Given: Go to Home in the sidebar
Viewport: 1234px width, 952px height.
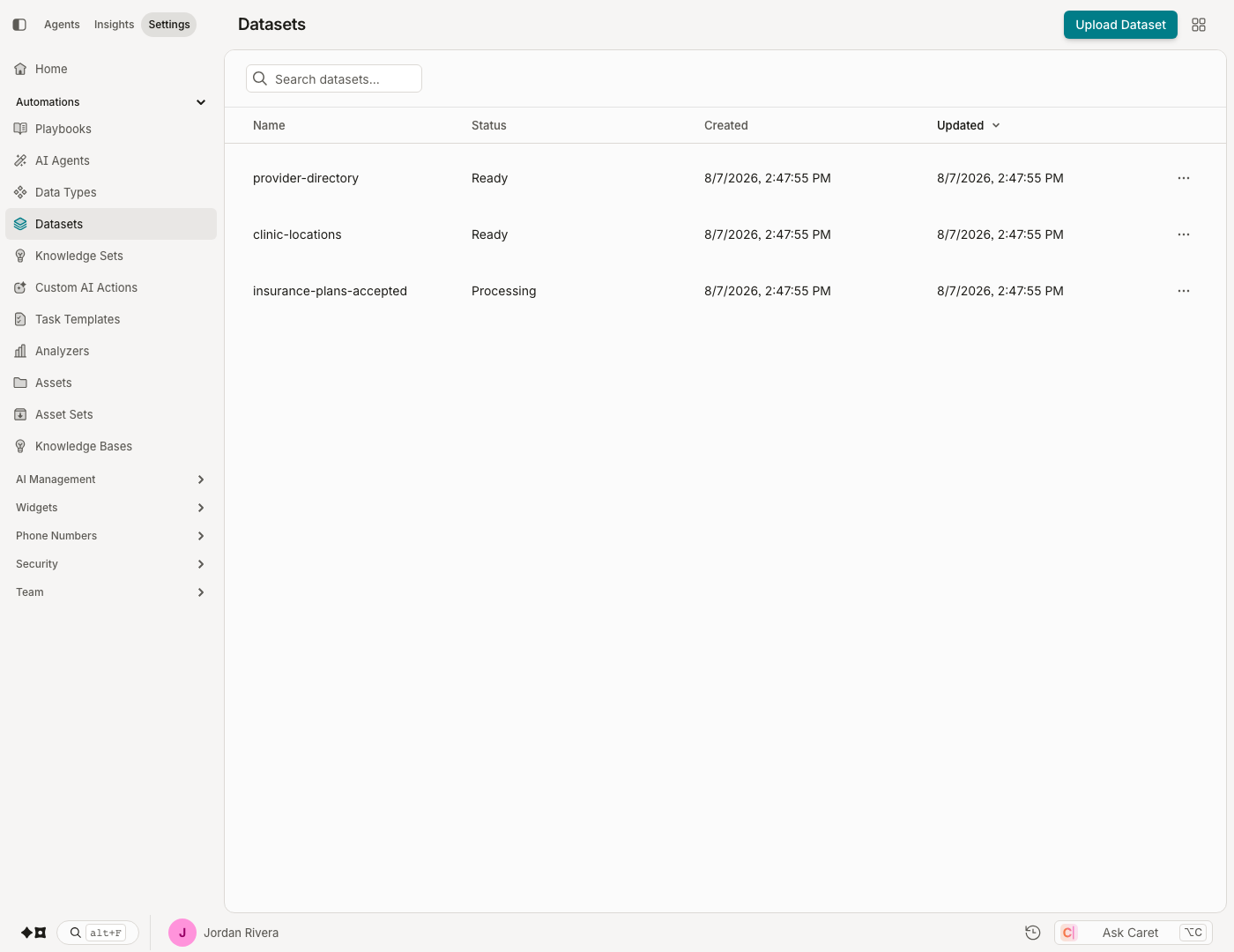Looking at the screenshot, I should 111,69.
